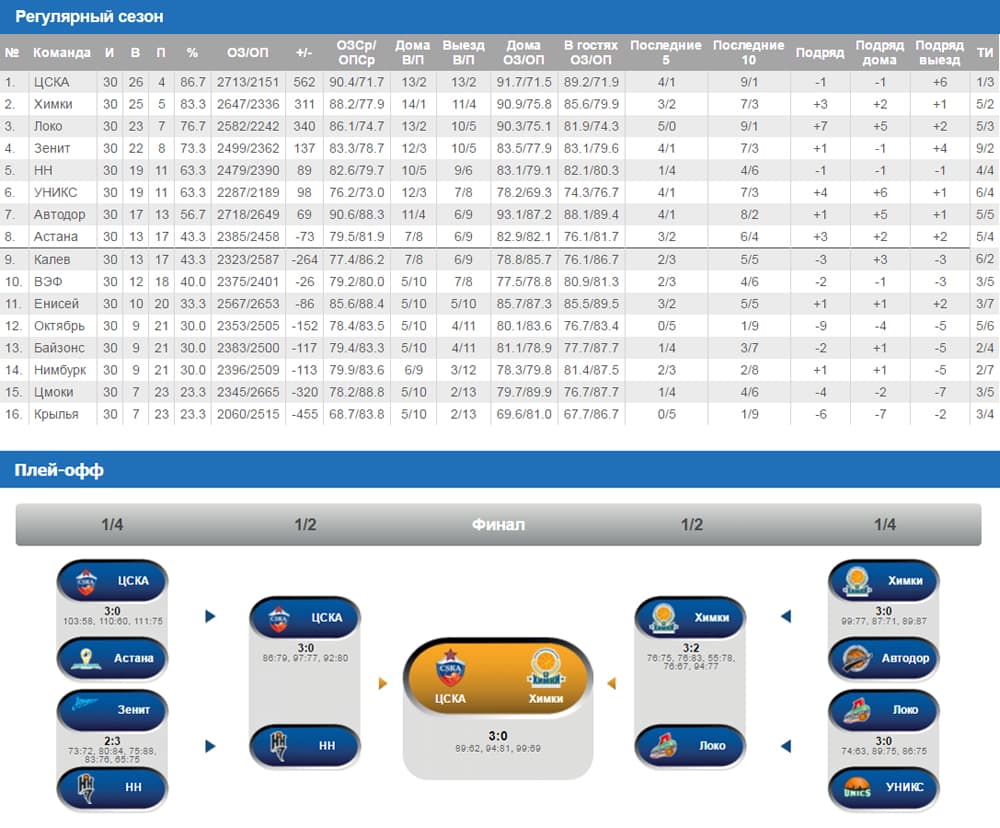Viewport: 1000px width, 828px height.
Task: Click the Khimki logo in the final matchup
Action: pyautogui.click(x=545, y=669)
